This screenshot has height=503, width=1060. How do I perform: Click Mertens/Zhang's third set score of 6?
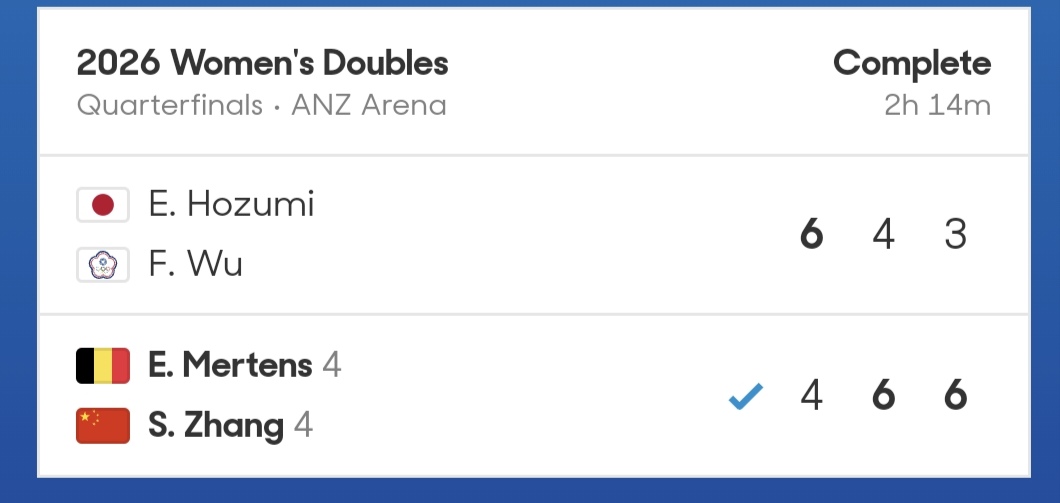click(955, 397)
